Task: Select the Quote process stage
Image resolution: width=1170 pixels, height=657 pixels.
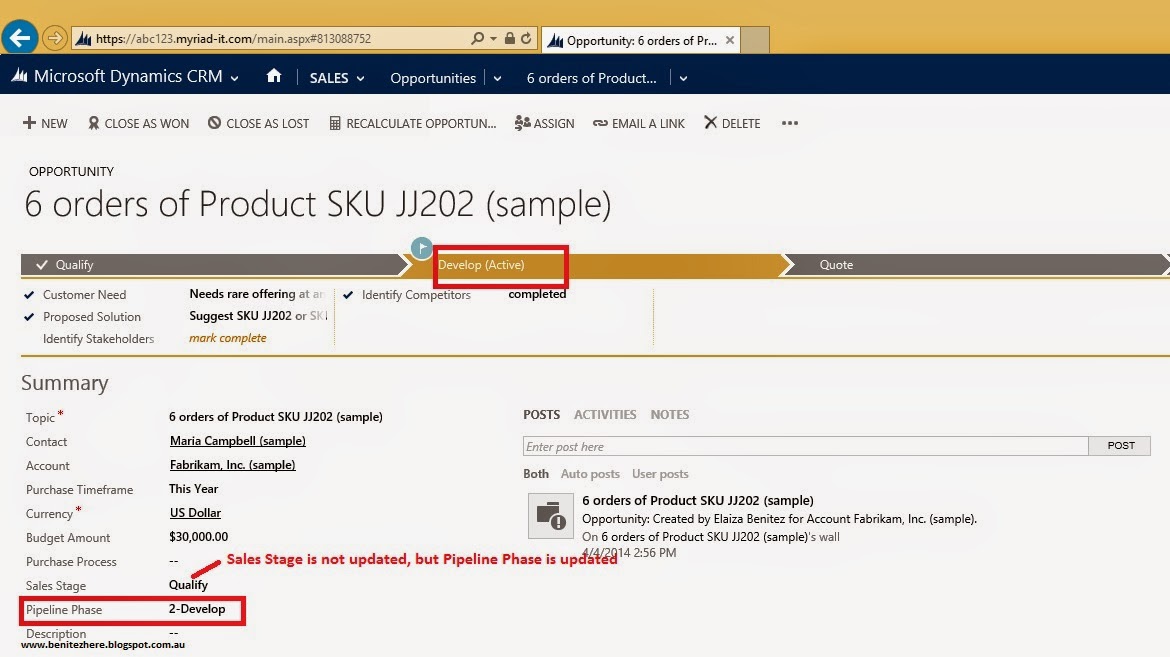Action: pyautogui.click(x=977, y=265)
